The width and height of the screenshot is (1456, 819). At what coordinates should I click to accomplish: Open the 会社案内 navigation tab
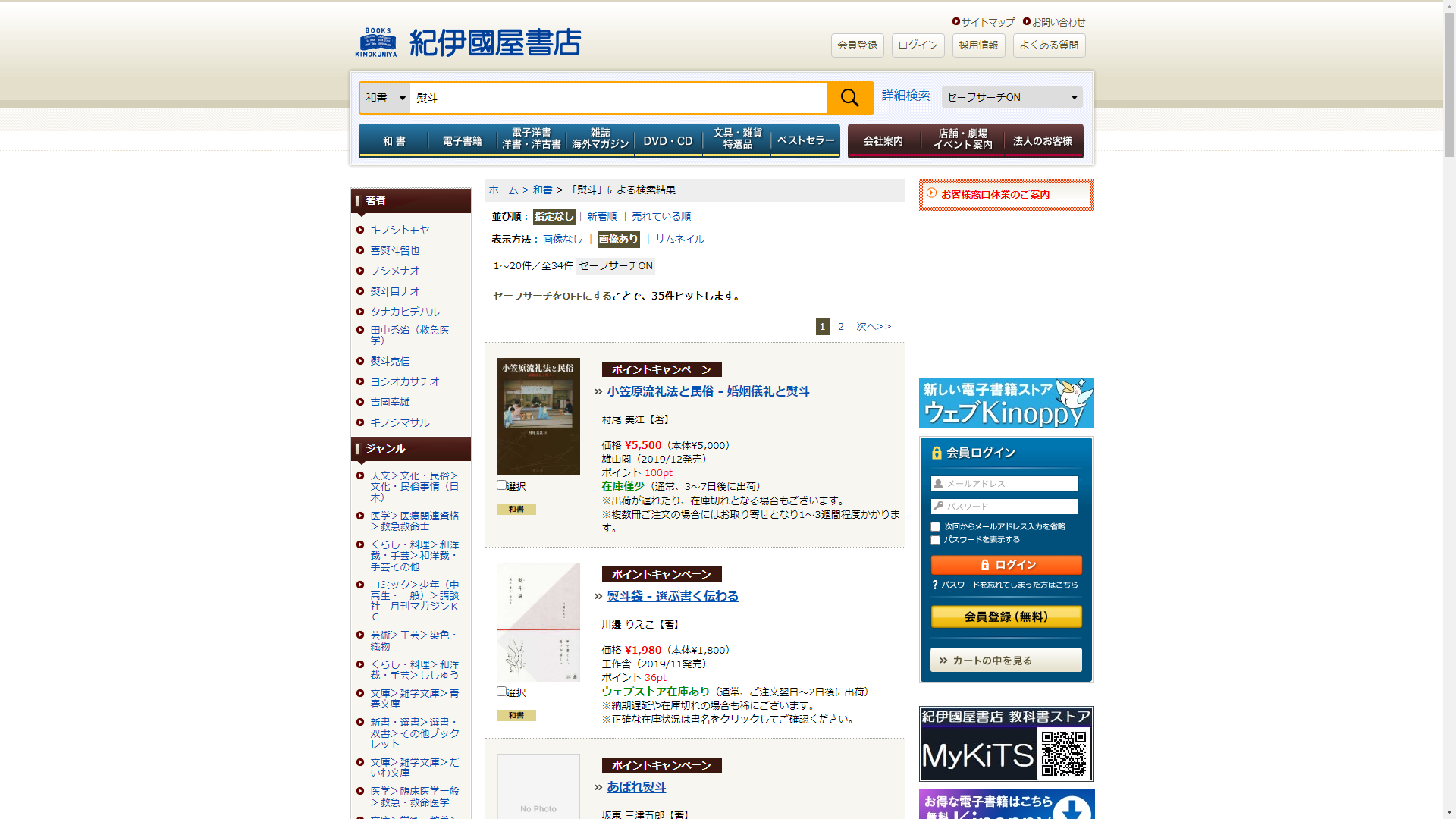(x=883, y=141)
